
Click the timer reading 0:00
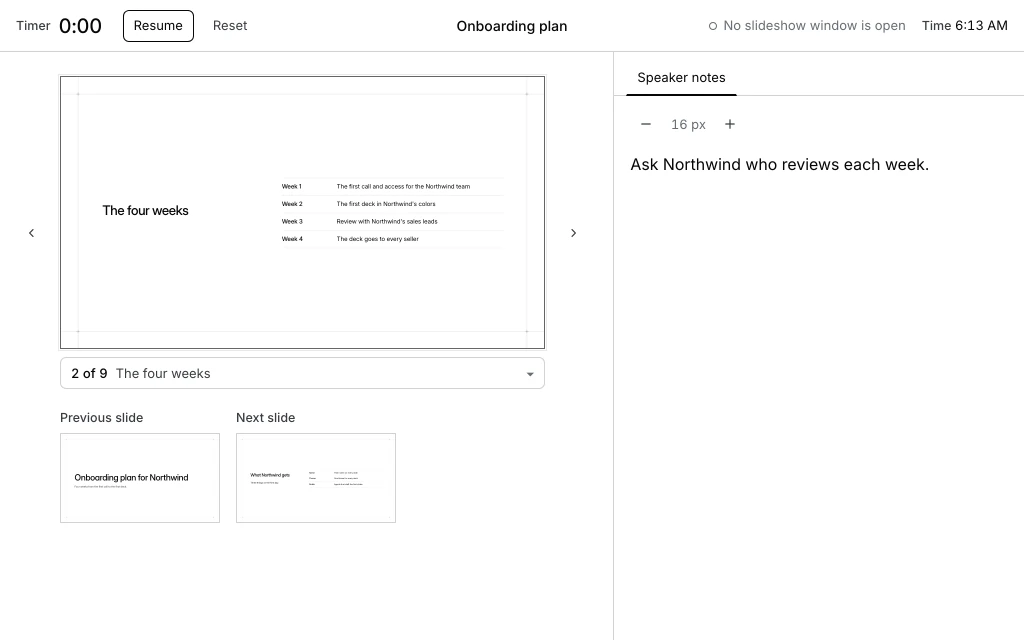point(80,26)
